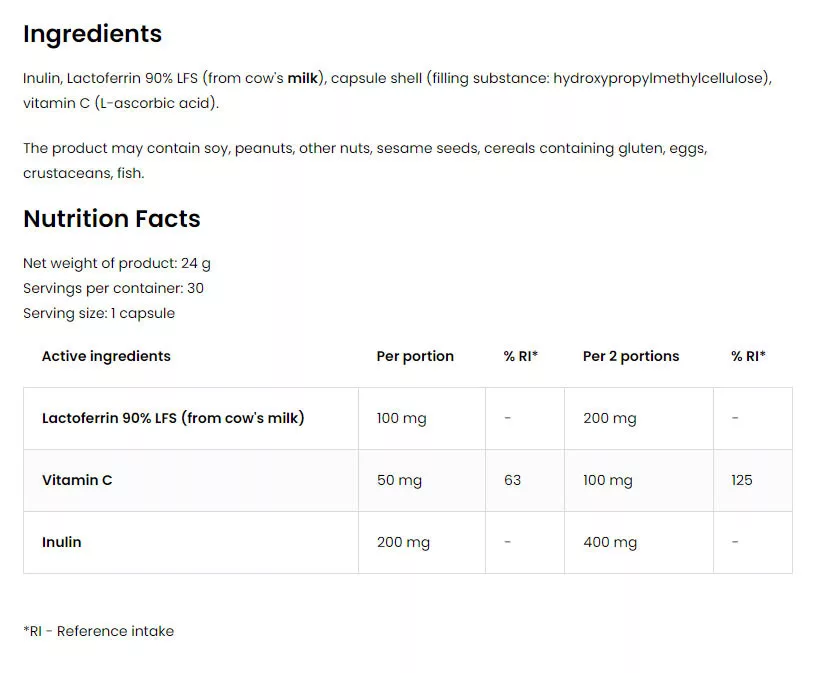The image size is (822, 673).
Task: Click the Vitamin C per-portion value of 50 mg
Action: [x=399, y=481]
